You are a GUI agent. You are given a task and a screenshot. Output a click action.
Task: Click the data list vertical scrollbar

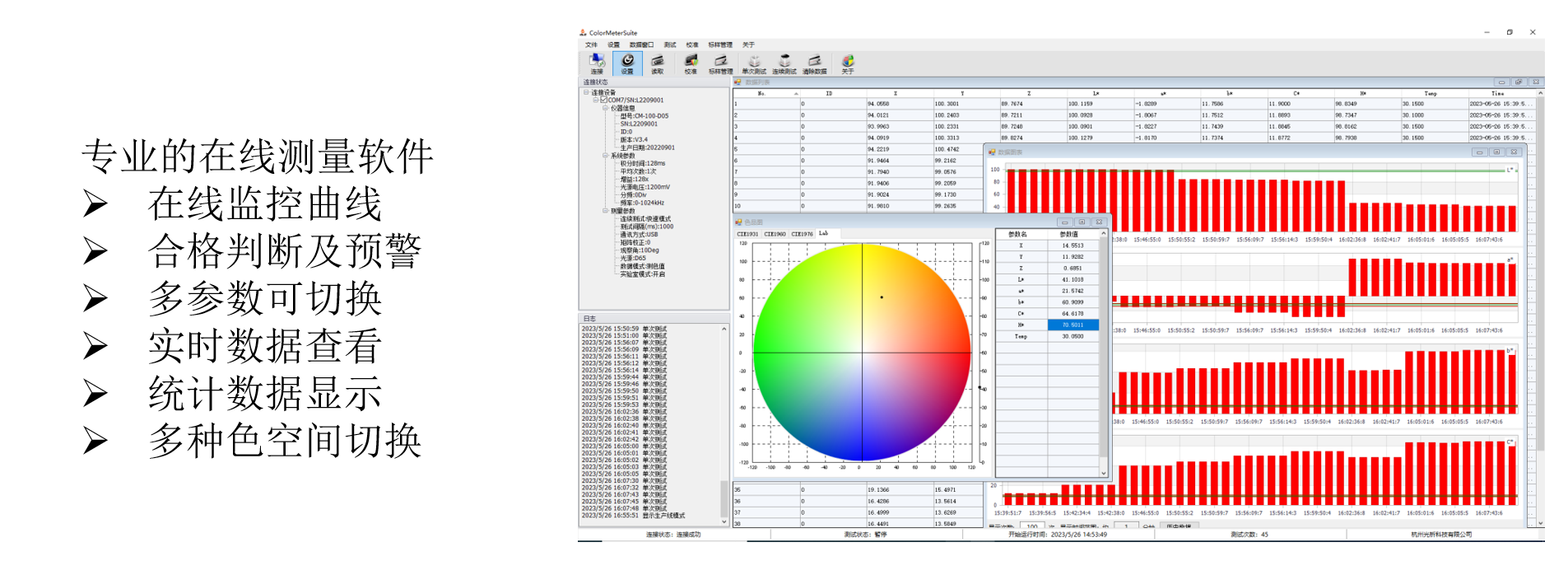(x=1540, y=309)
